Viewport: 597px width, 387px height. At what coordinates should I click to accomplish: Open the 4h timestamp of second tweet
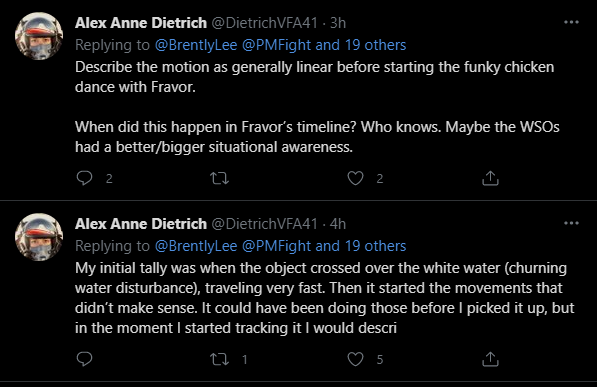[x=338, y=224]
